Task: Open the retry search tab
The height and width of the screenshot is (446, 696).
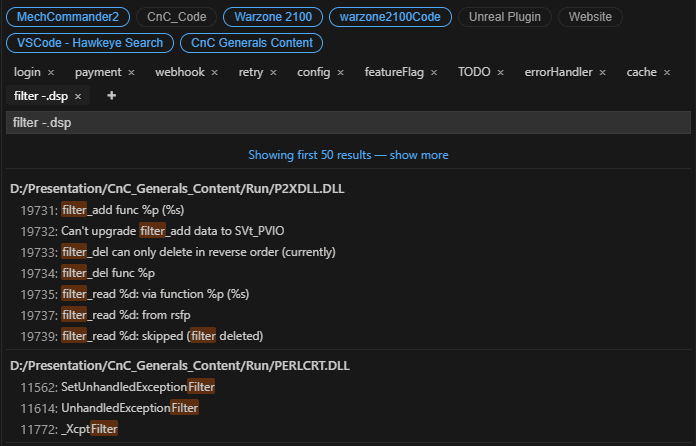Action: pyautogui.click(x=251, y=72)
